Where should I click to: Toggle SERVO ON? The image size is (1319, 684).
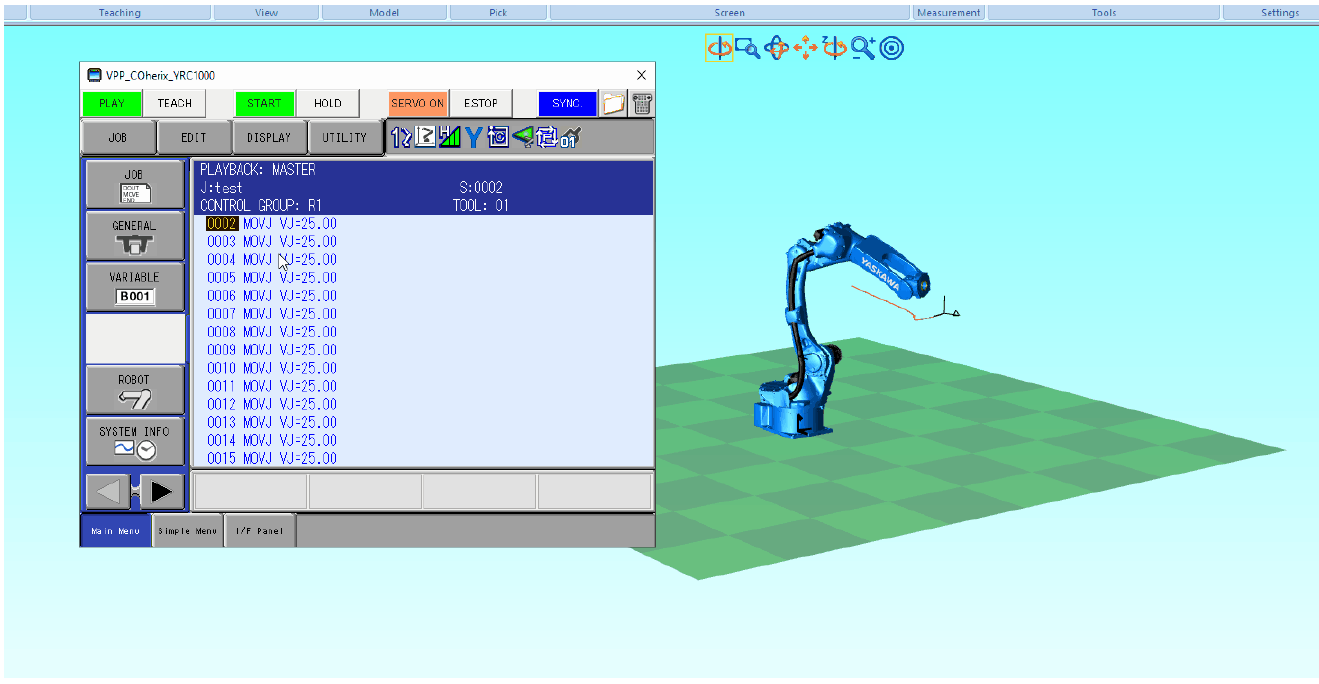point(418,103)
